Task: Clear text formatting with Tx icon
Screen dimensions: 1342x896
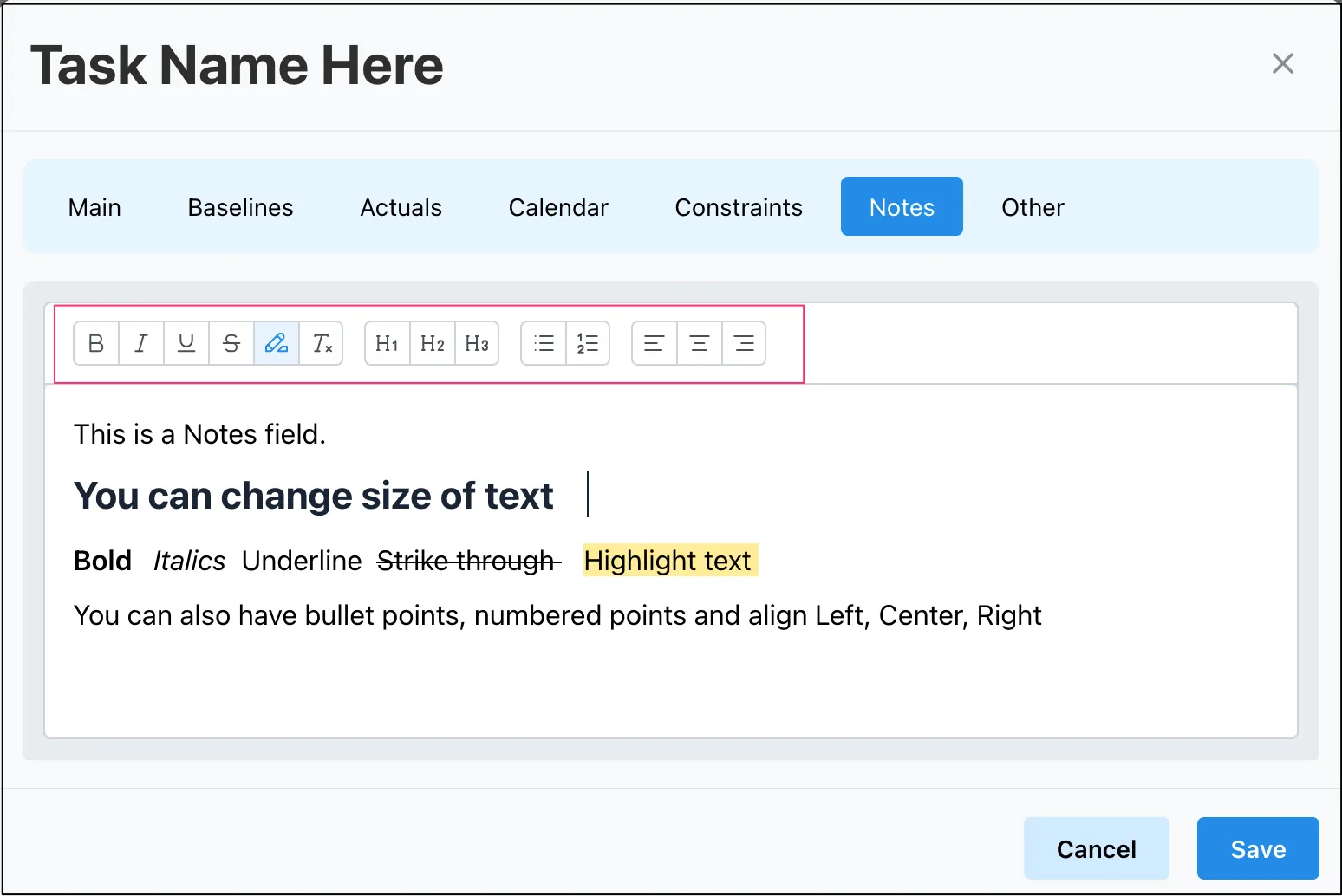Action: 322,343
